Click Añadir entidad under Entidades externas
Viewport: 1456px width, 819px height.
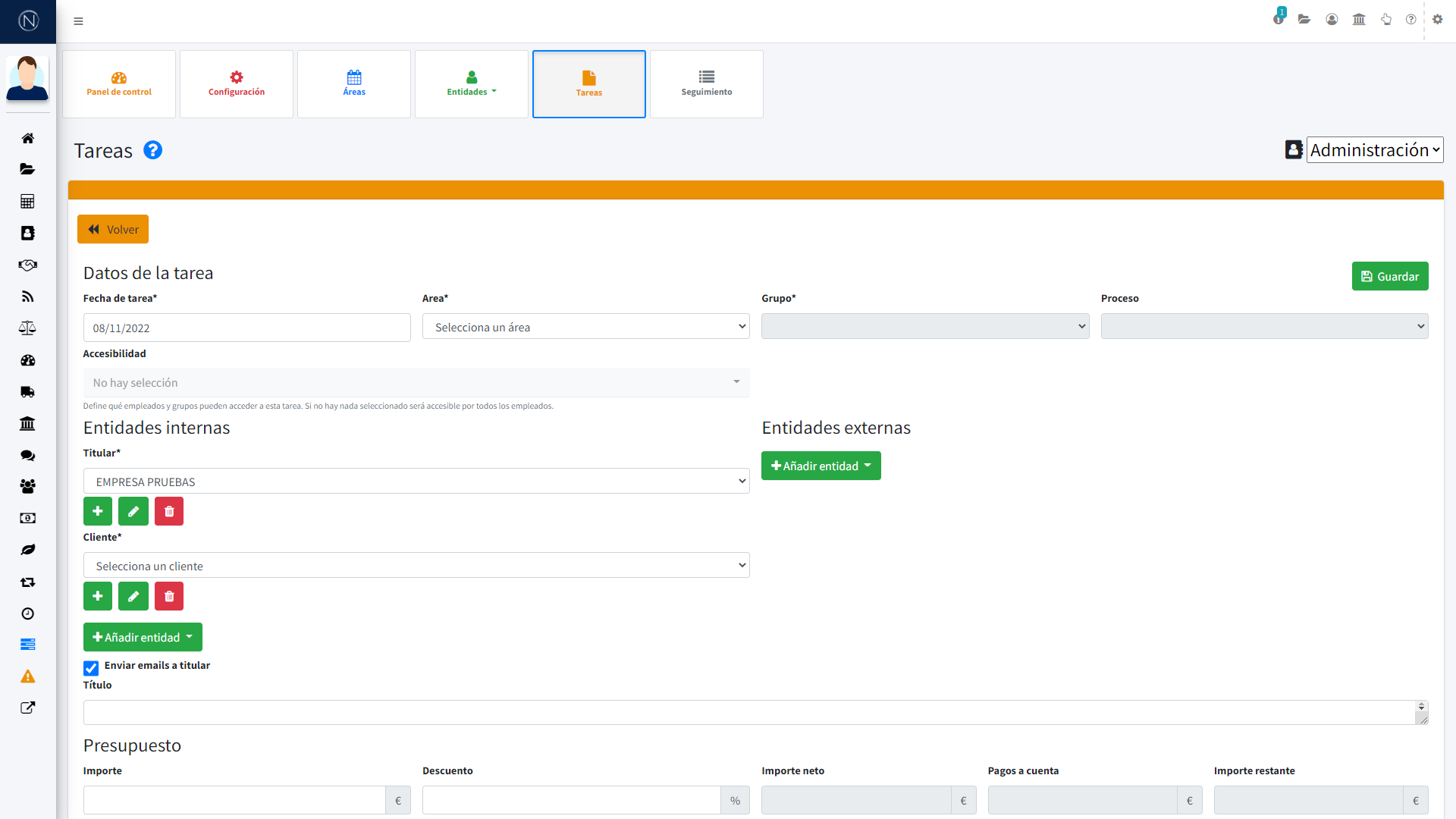click(821, 466)
